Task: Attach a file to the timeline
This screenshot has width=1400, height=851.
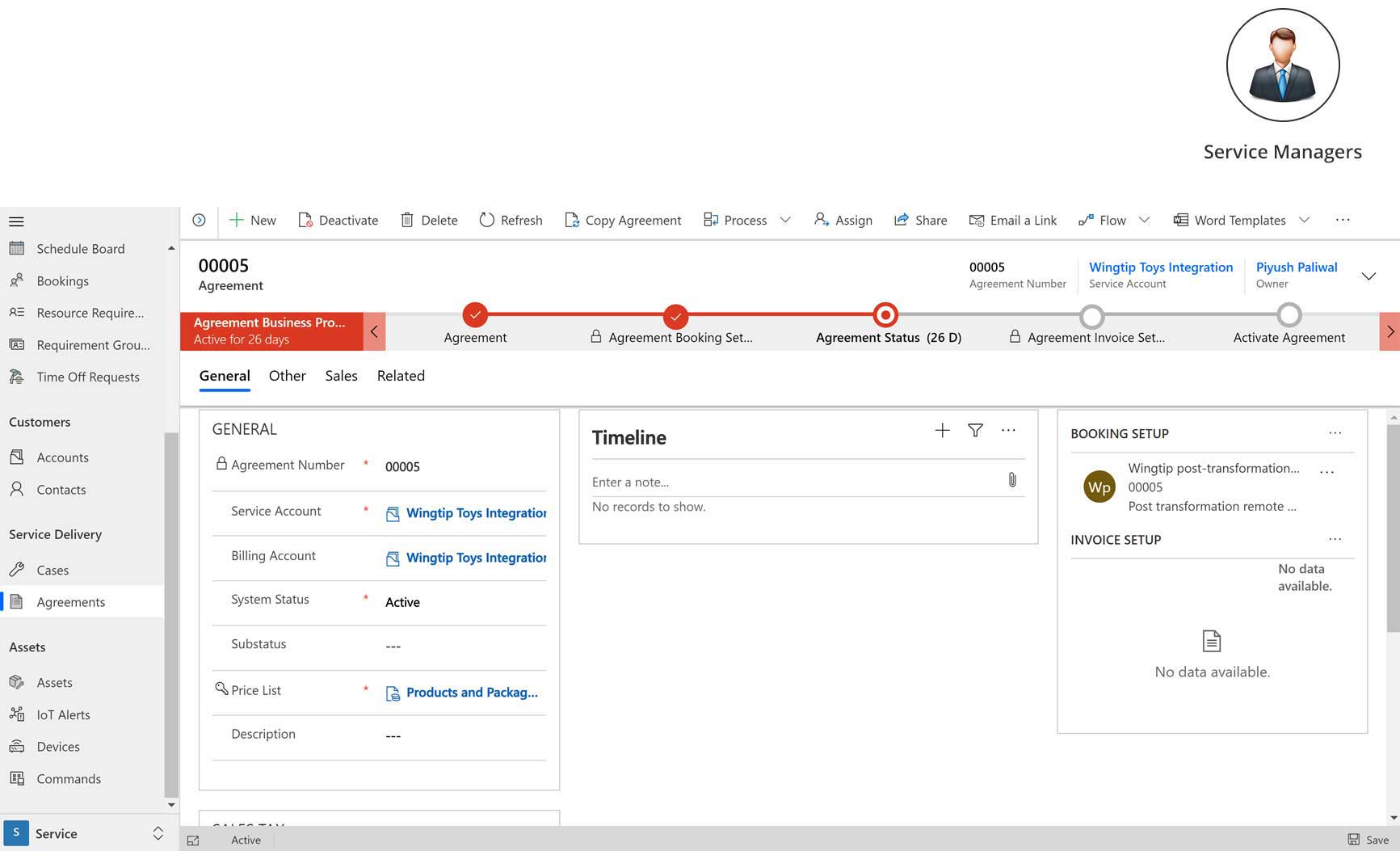Action: 1012,480
